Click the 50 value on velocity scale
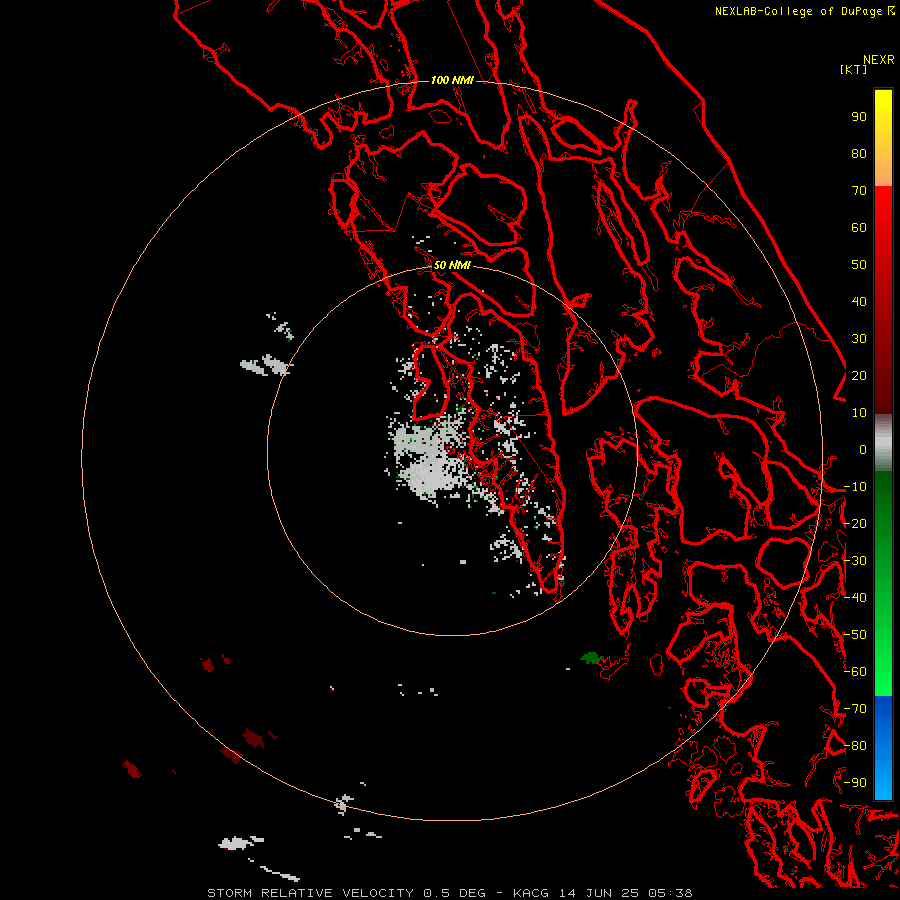This screenshot has height=900, width=900. (859, 265)
